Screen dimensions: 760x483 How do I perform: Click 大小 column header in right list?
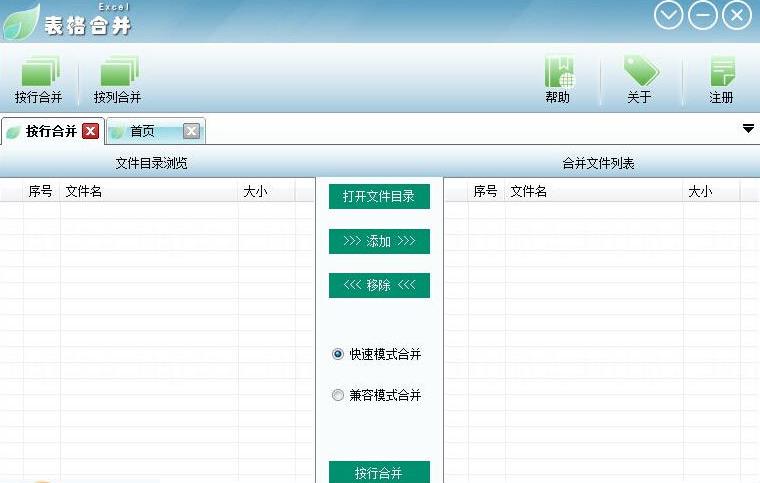(x=700, y=191)
